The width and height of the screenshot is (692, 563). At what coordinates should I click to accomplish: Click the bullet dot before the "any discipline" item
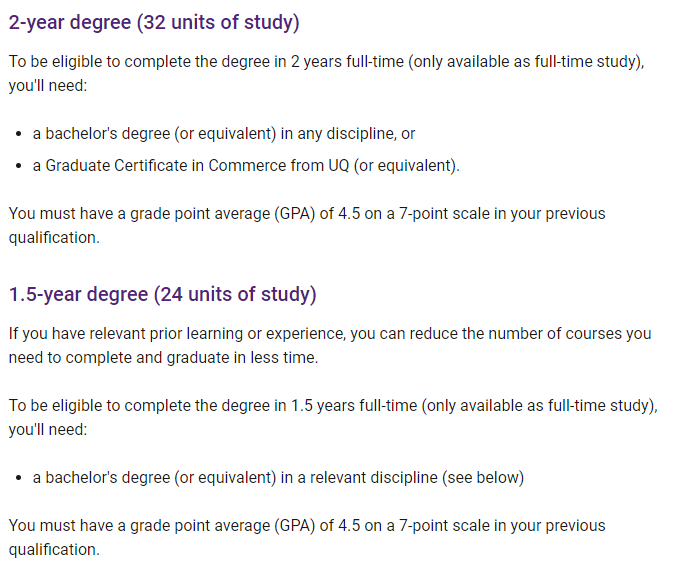tap(18, 134)
